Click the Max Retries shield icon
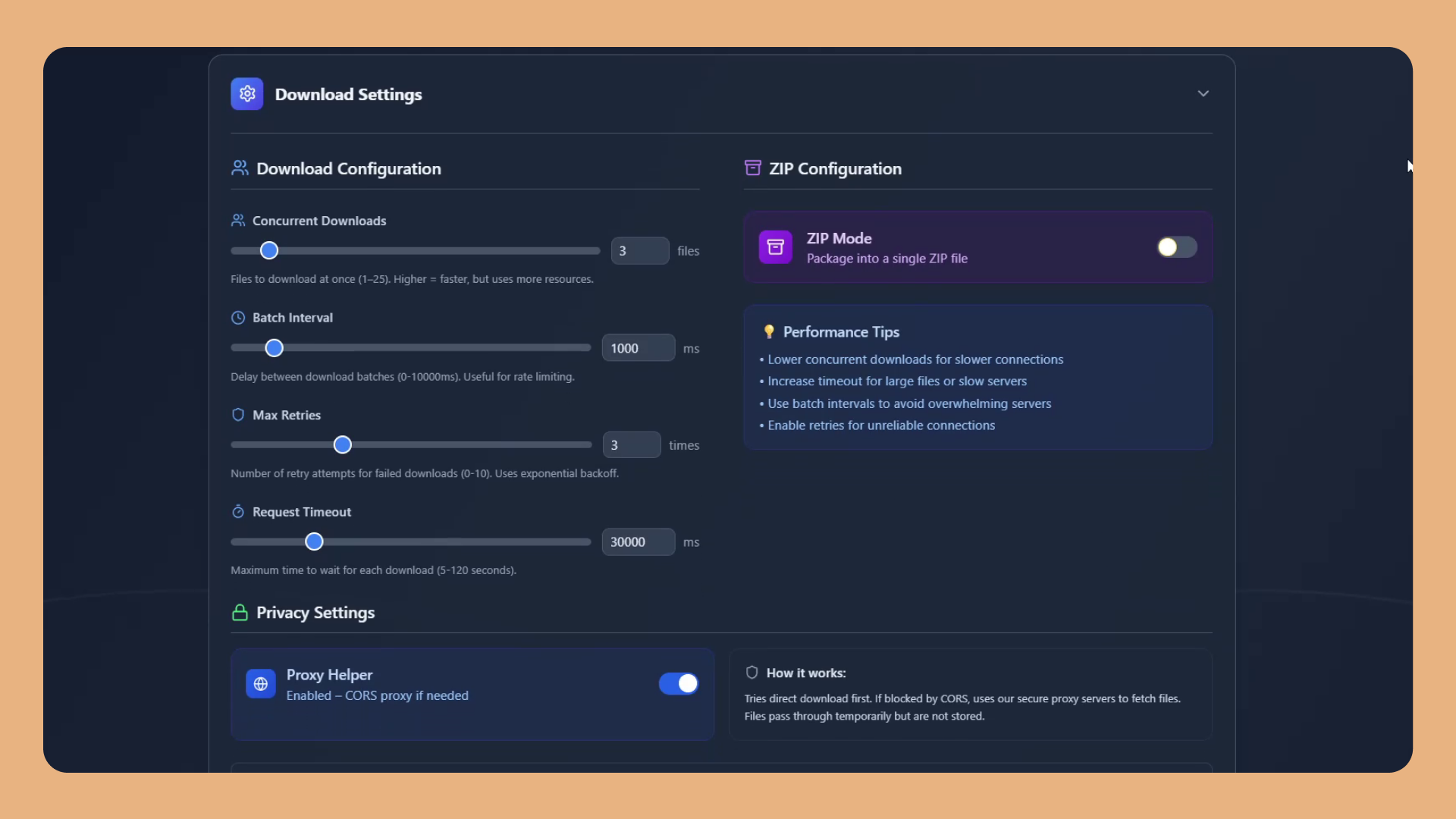This screenshot has height=819, width=1456. point(238,415)
